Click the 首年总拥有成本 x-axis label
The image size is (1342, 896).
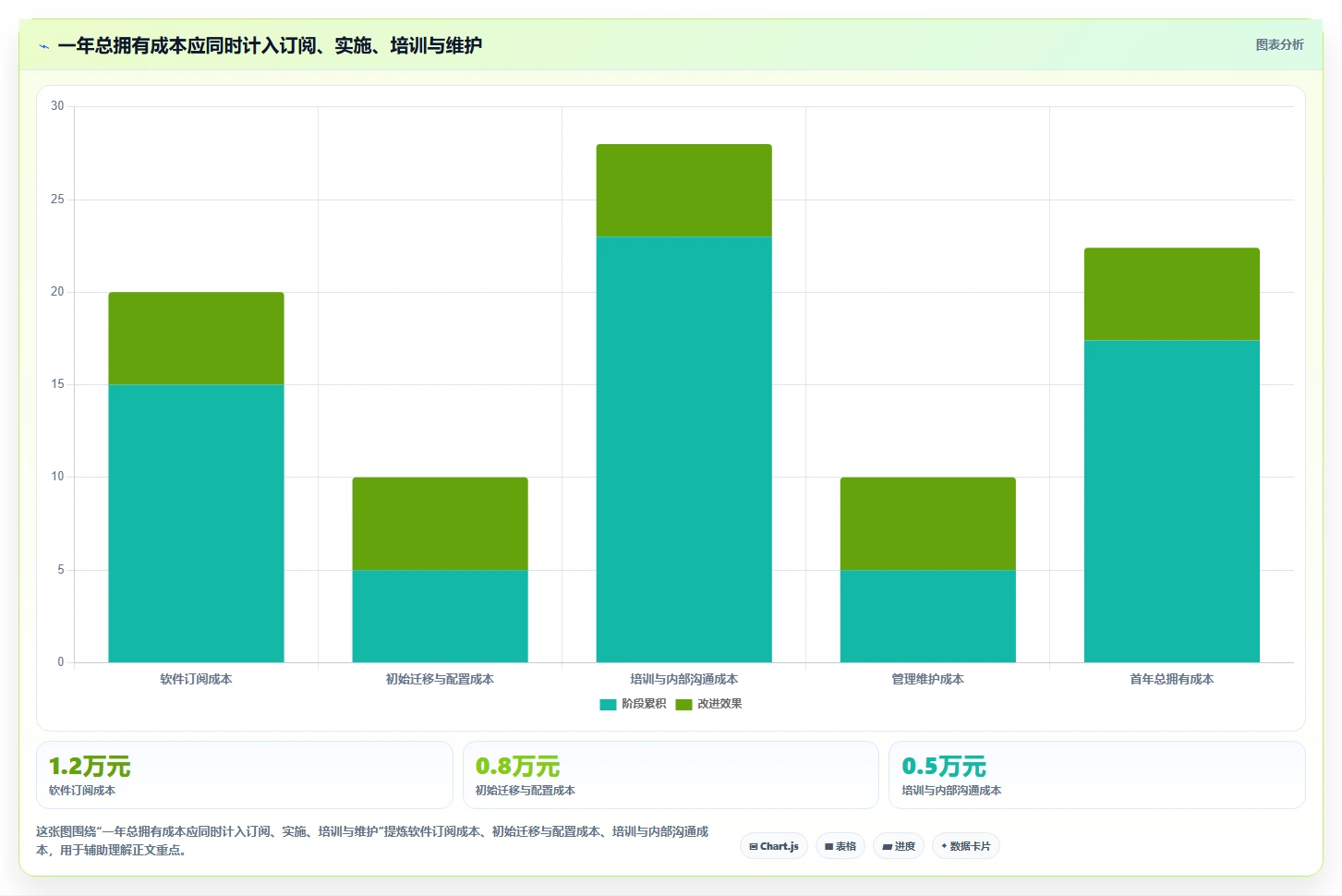(1171, 679)
